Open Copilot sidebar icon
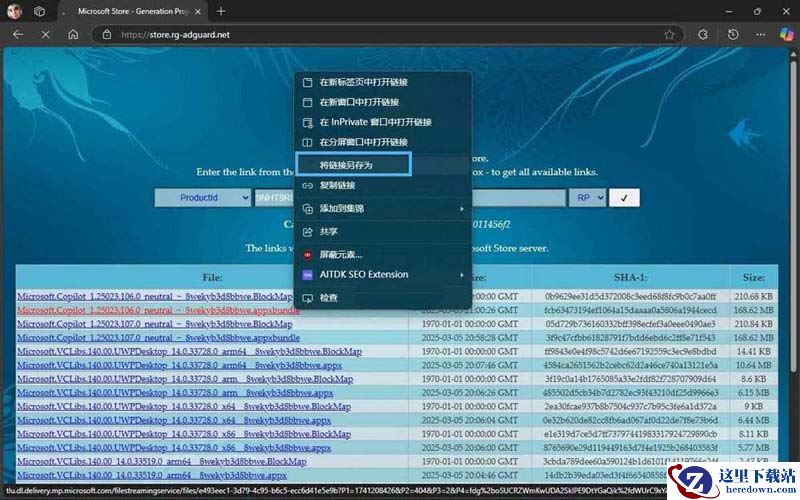 pyautogui.click(x=787, y=35)
